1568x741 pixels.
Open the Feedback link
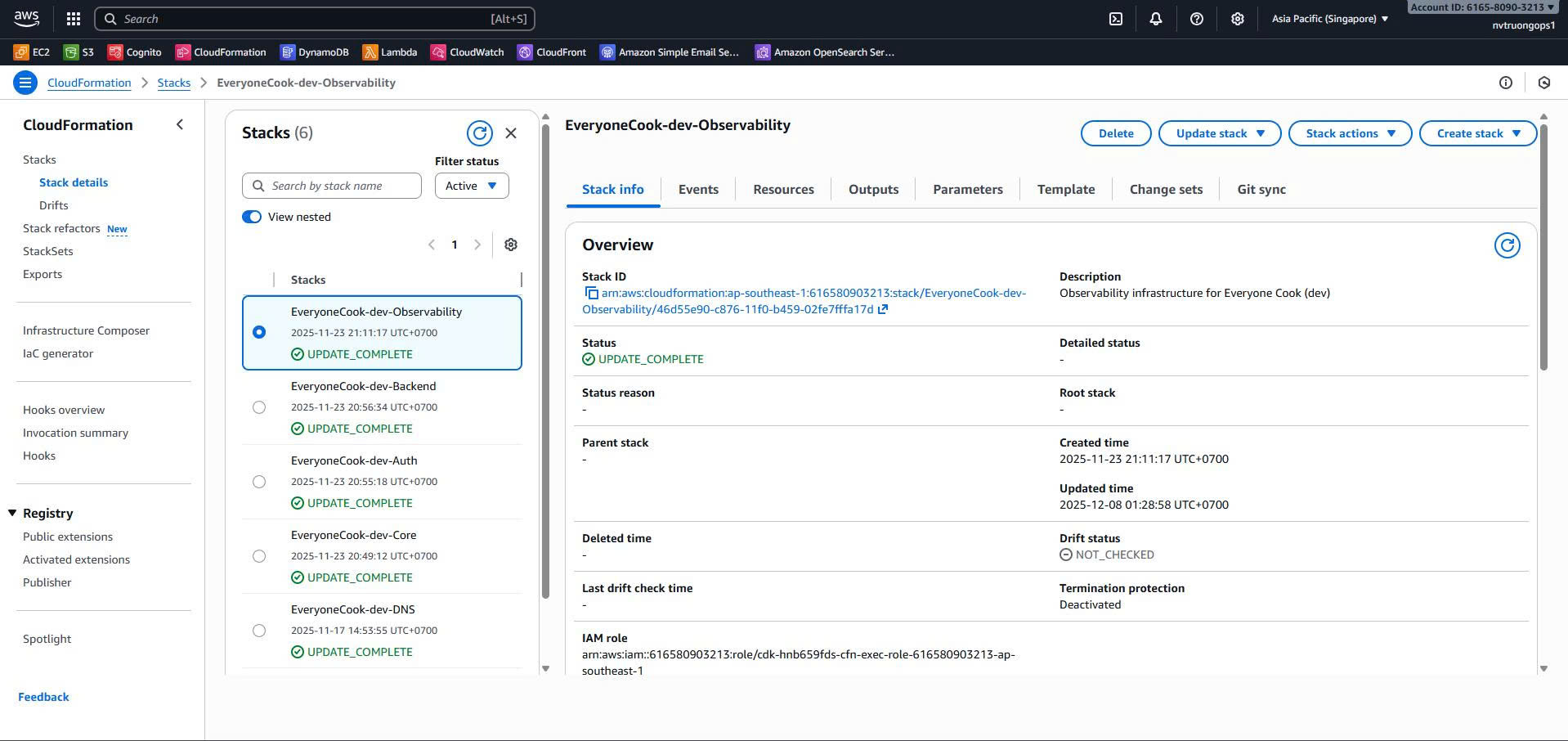pos(43,697)
